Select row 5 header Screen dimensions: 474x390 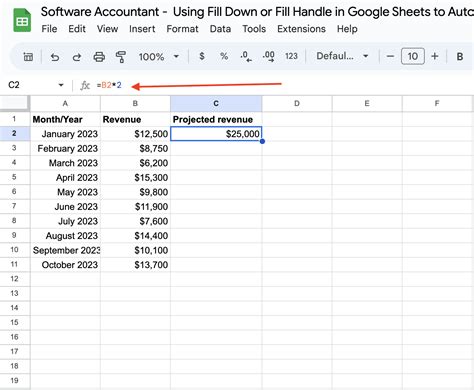point(15,177)
